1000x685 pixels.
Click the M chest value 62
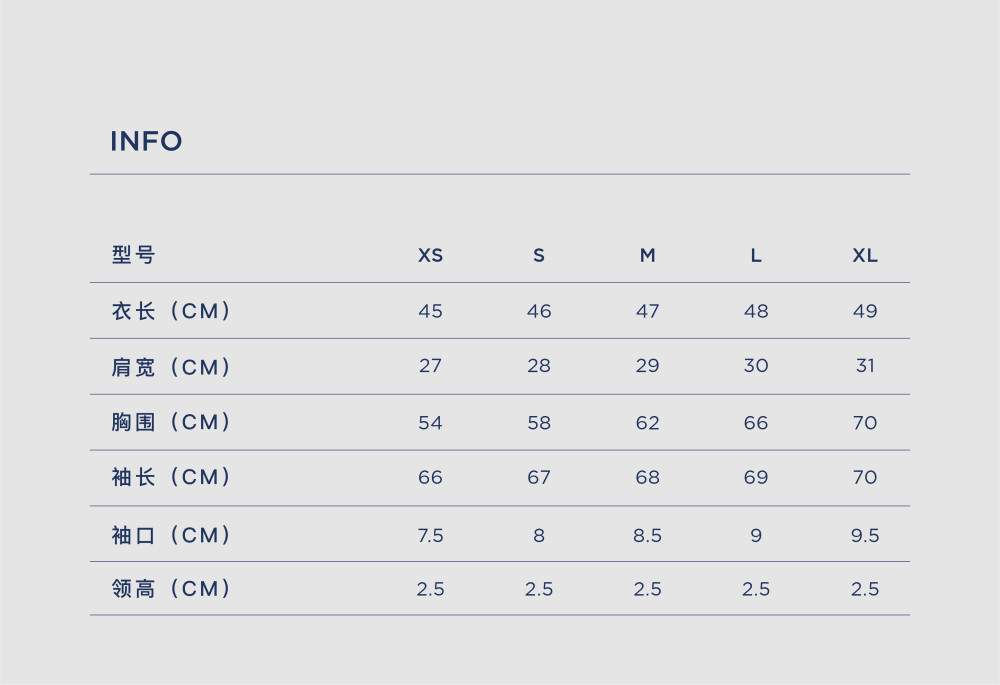tap(647, 423)
